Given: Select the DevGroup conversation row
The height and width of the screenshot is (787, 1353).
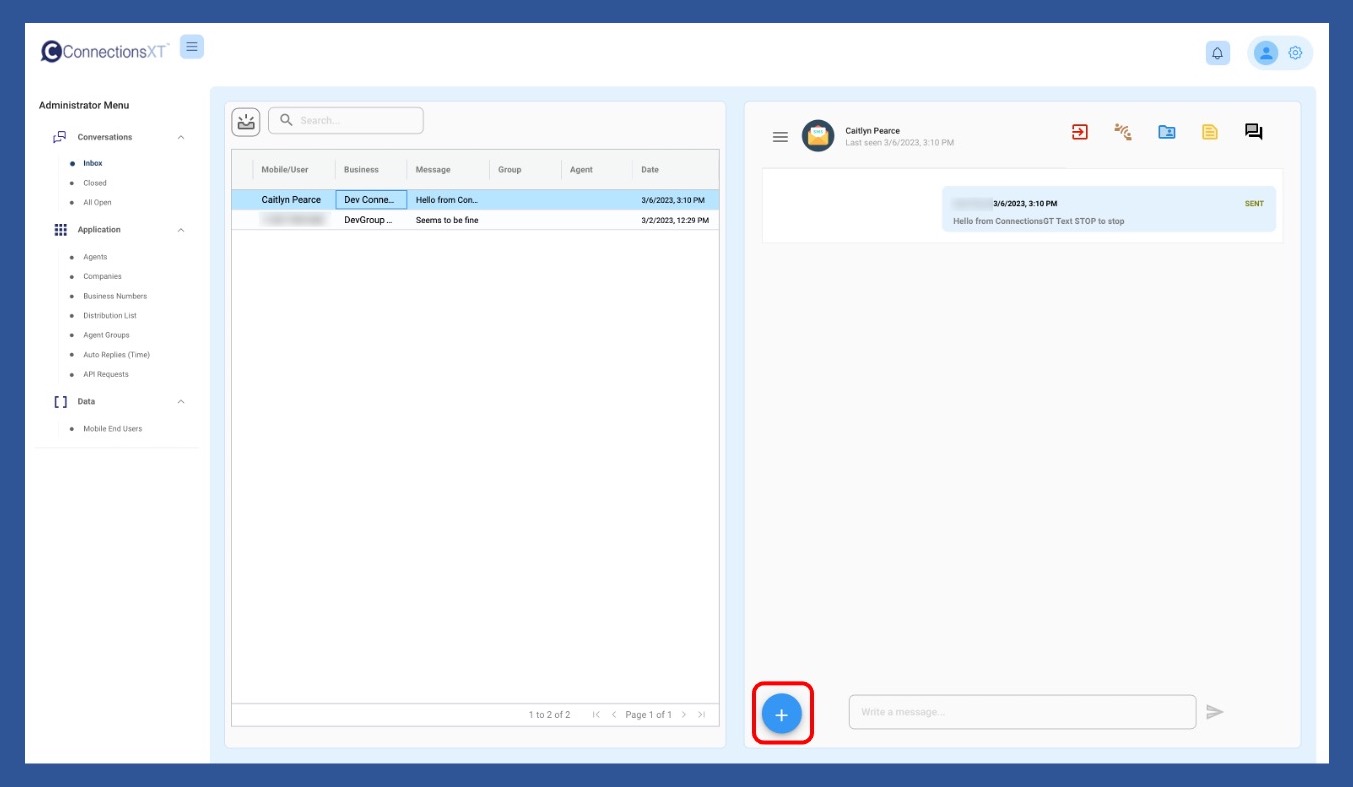Looking at the screenshot, I should 474,220.
